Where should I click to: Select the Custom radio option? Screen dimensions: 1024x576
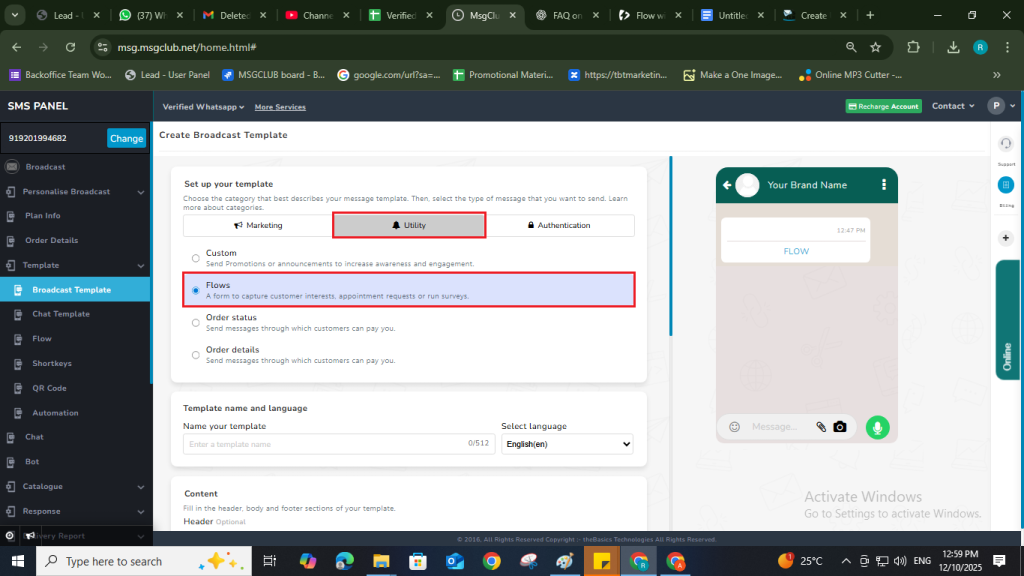[x=195, y=258]
